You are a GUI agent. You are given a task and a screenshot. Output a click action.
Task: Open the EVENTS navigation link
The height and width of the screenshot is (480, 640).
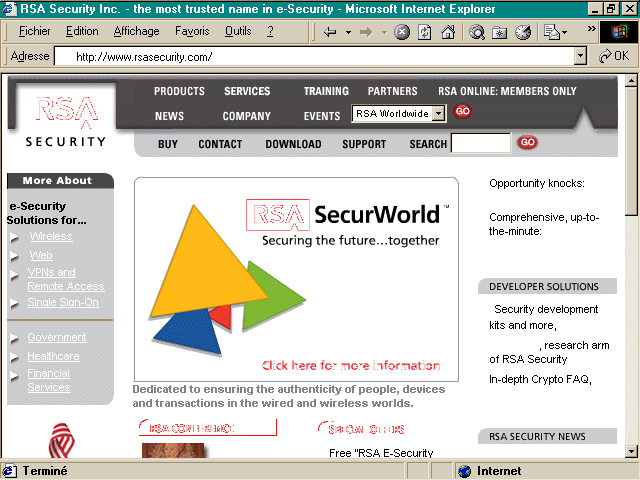click(322, 116)
